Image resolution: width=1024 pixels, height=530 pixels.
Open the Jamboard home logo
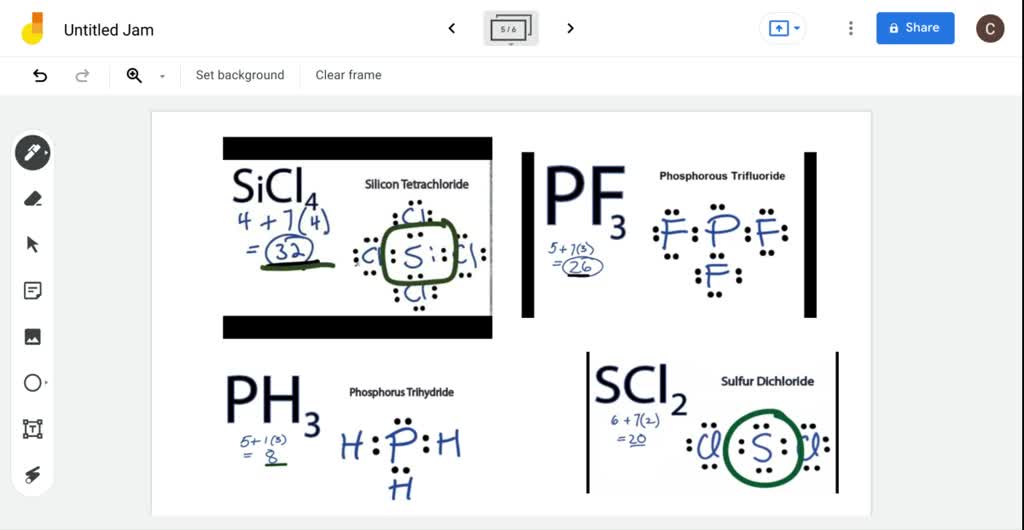[x=32, y=29]
